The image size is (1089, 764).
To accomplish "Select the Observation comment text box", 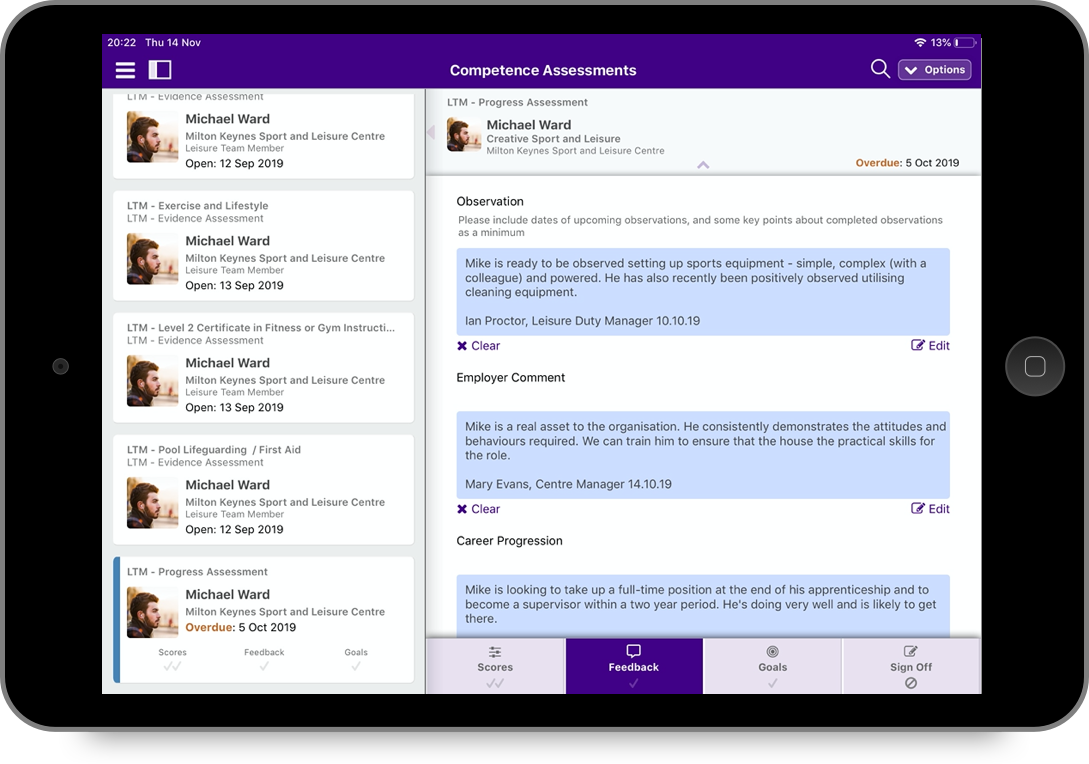I will (x=703, y=292).
